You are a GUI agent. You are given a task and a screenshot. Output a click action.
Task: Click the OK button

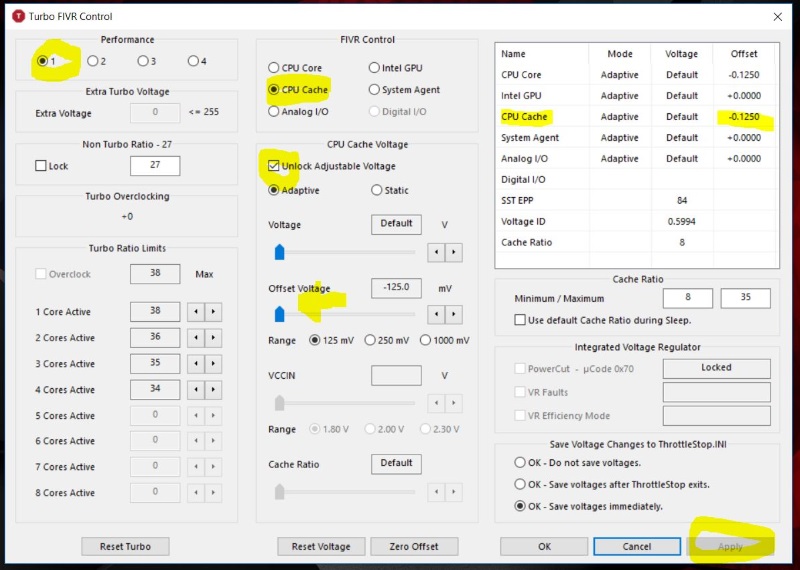(544, 547)
